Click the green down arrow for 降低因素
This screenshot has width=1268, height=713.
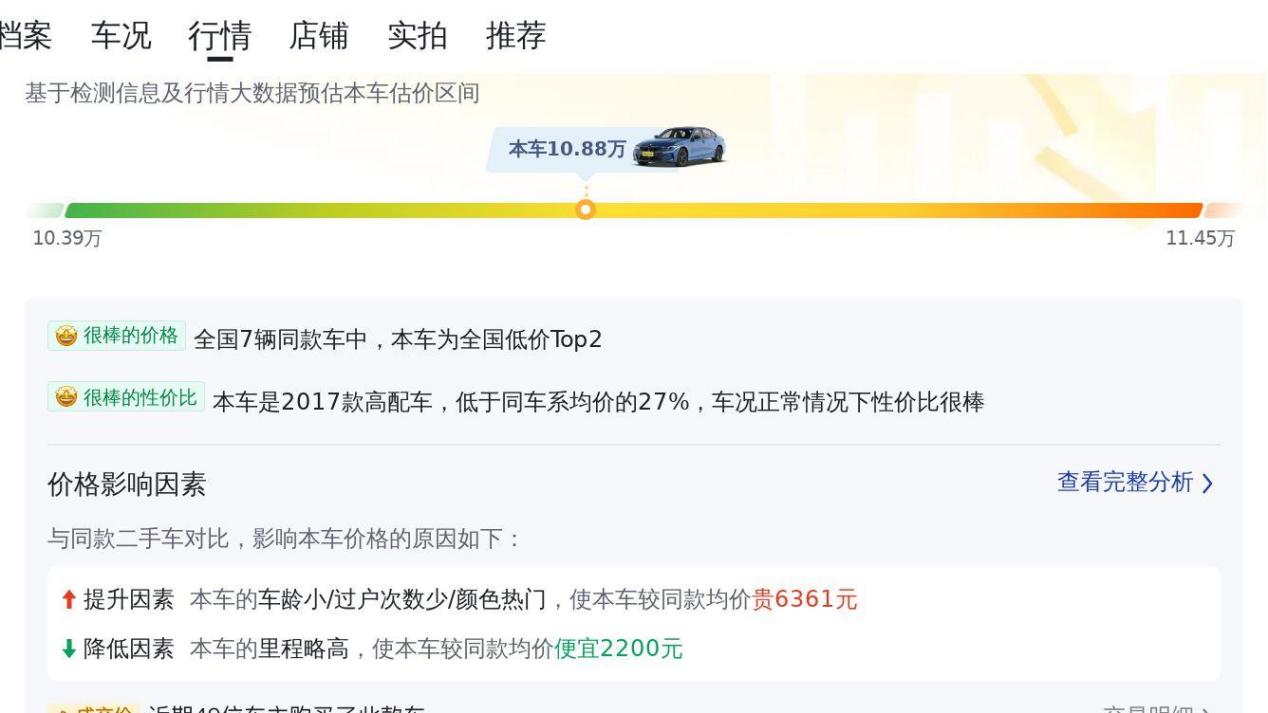pyautogui.click(x=68, y=649)
